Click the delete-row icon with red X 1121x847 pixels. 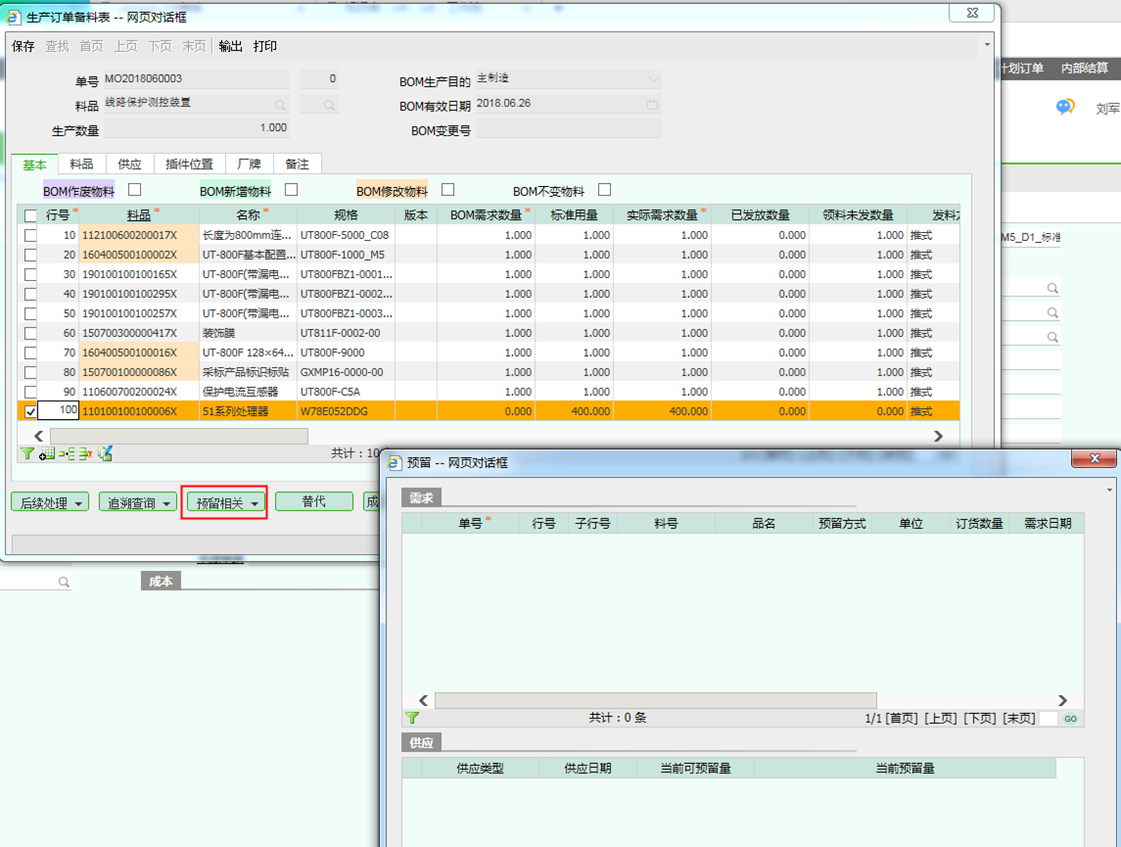85,453
